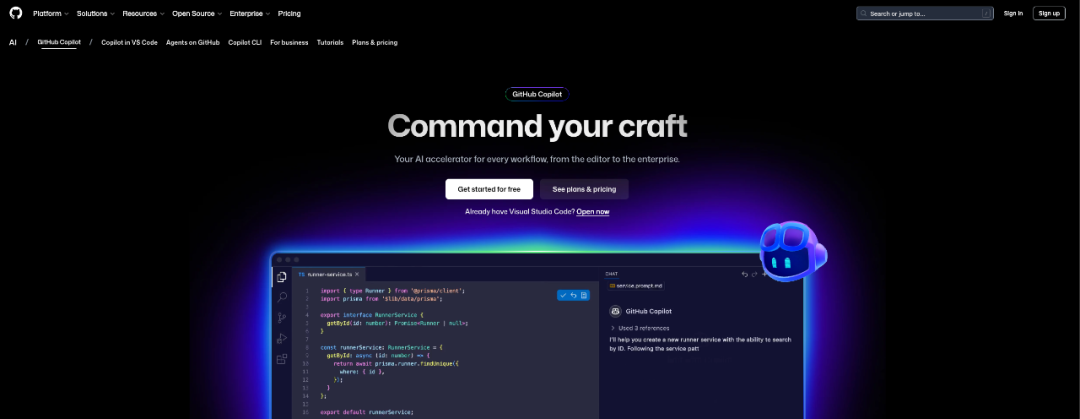Click the code line 'where: { id },'

click(362, 371)
